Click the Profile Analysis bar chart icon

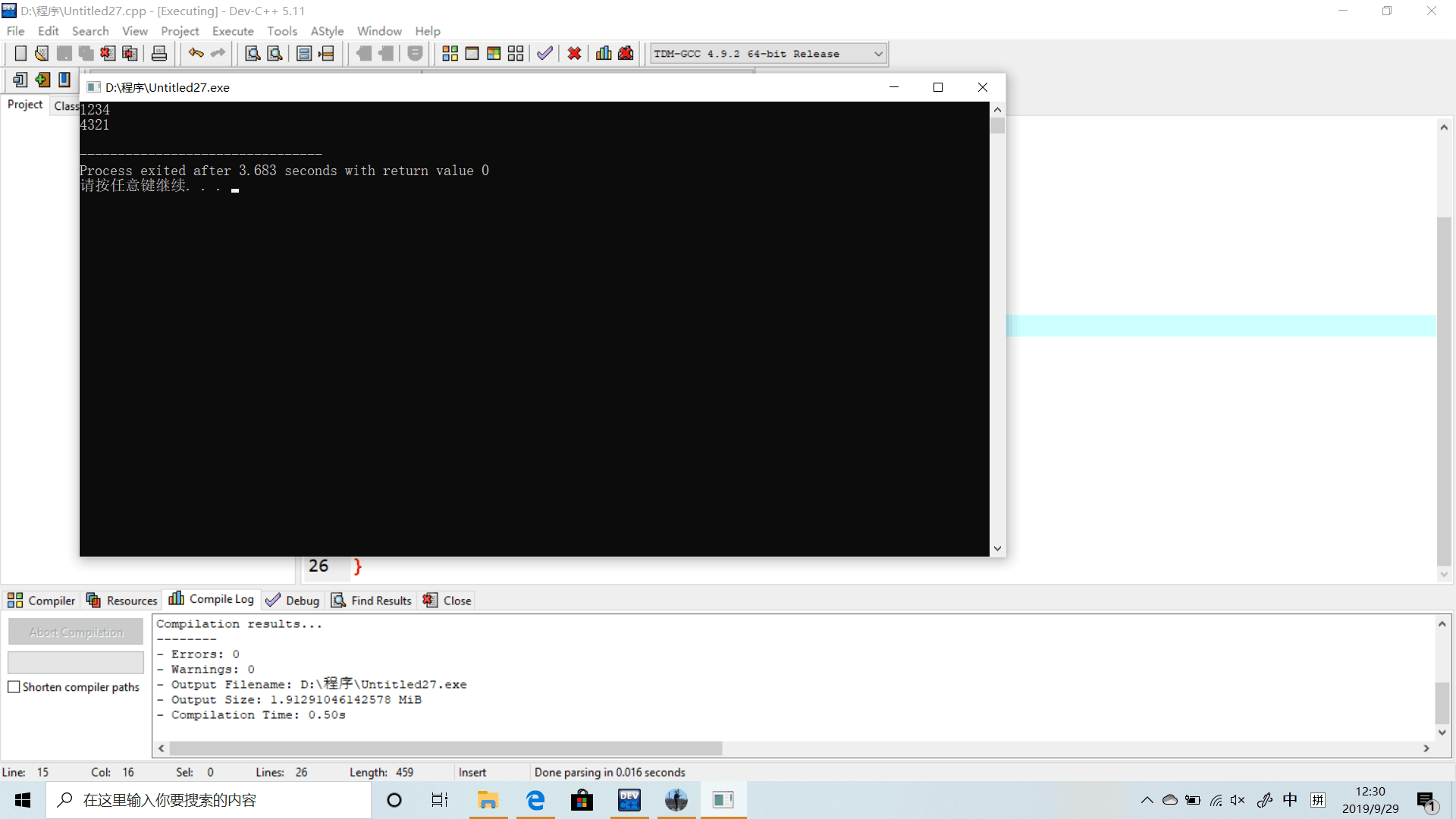pyautogui.click(x=604, y=53)
